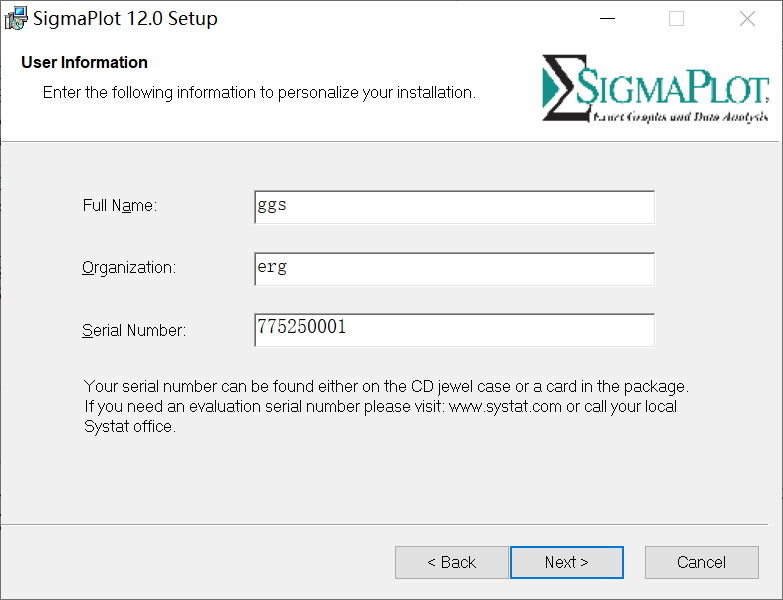
Task: Click the "Enter the following information" instruction text
Action: pos(259,92)
